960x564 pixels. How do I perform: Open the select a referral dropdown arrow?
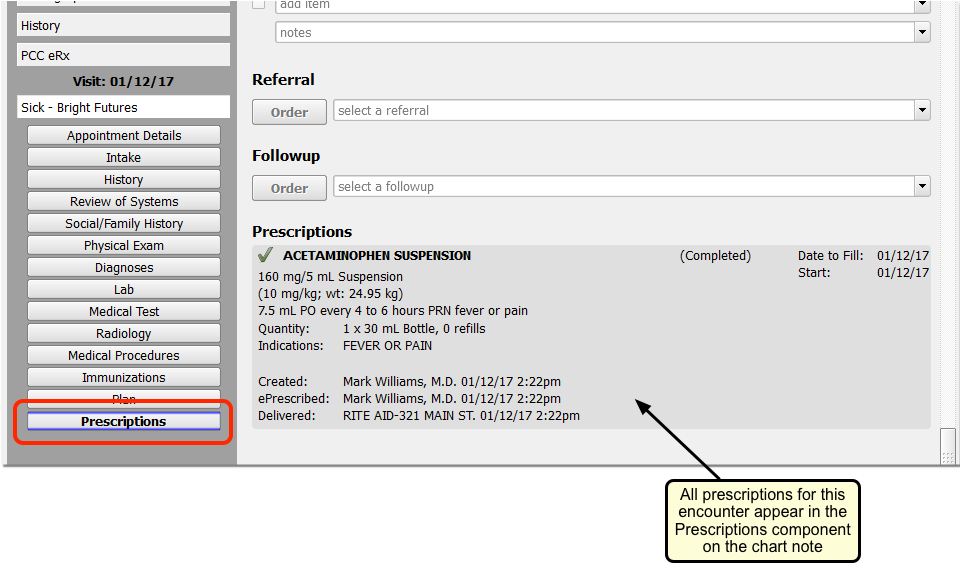pos(922,111)
